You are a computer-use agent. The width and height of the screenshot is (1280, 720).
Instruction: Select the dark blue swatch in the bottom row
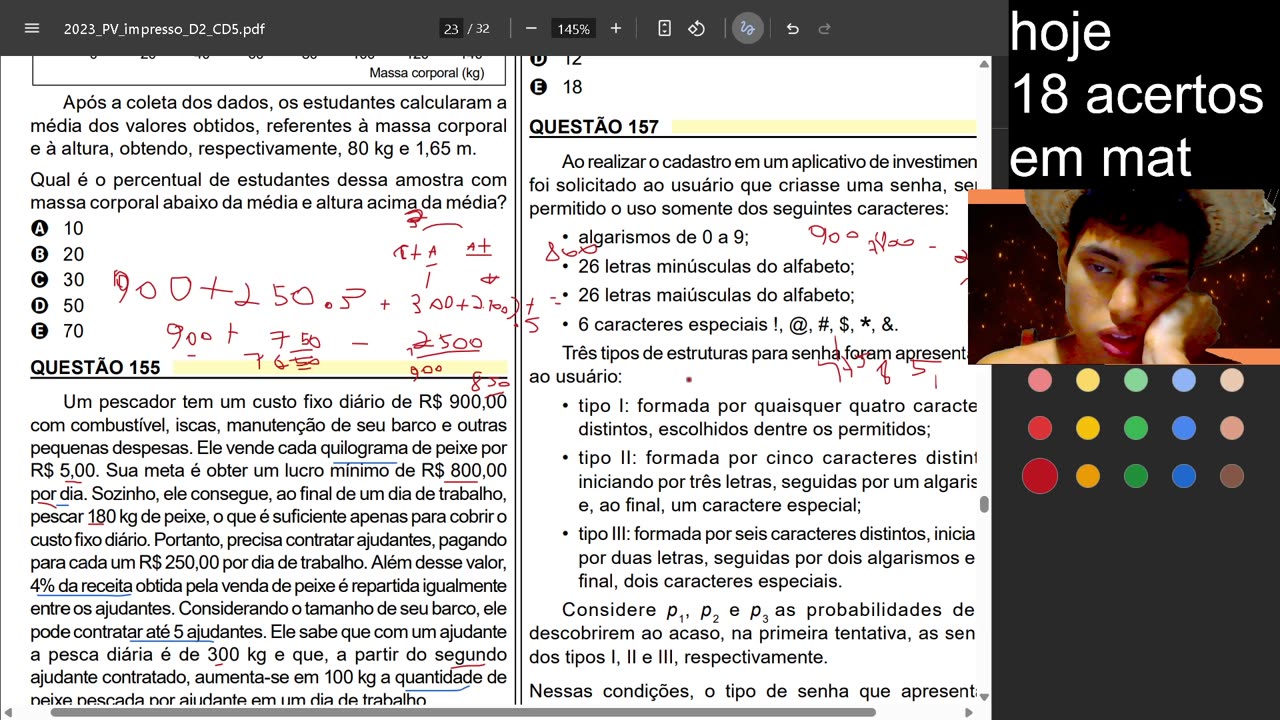tap(1184, 476)
